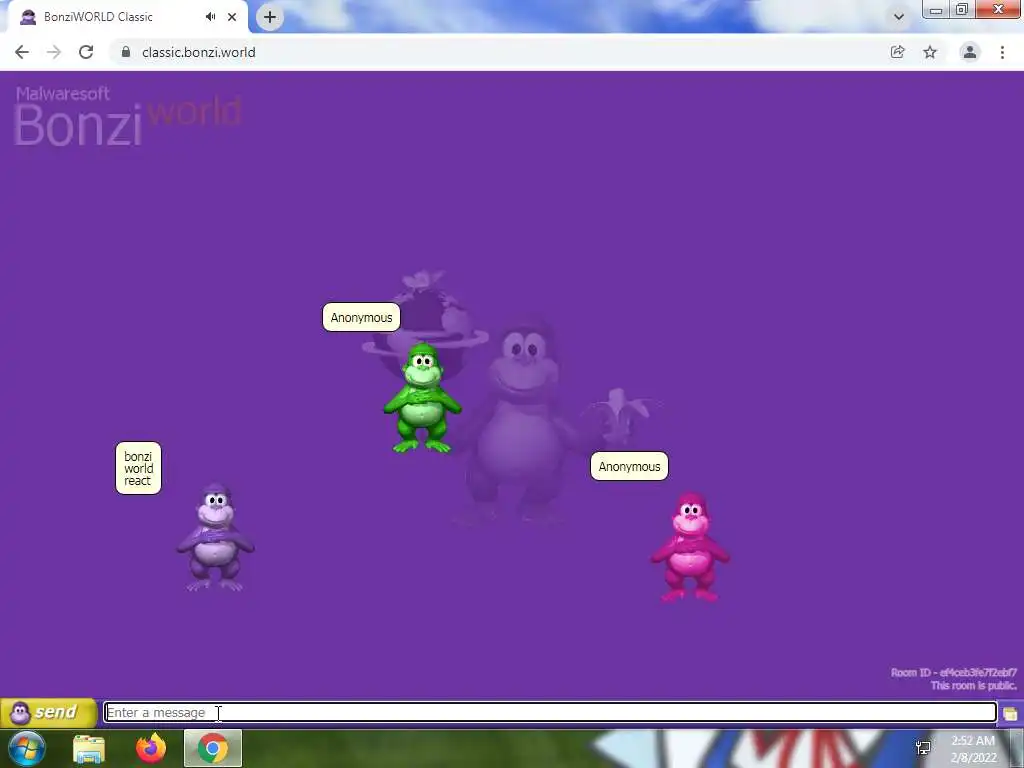Click the green Bonzi character

423,398
